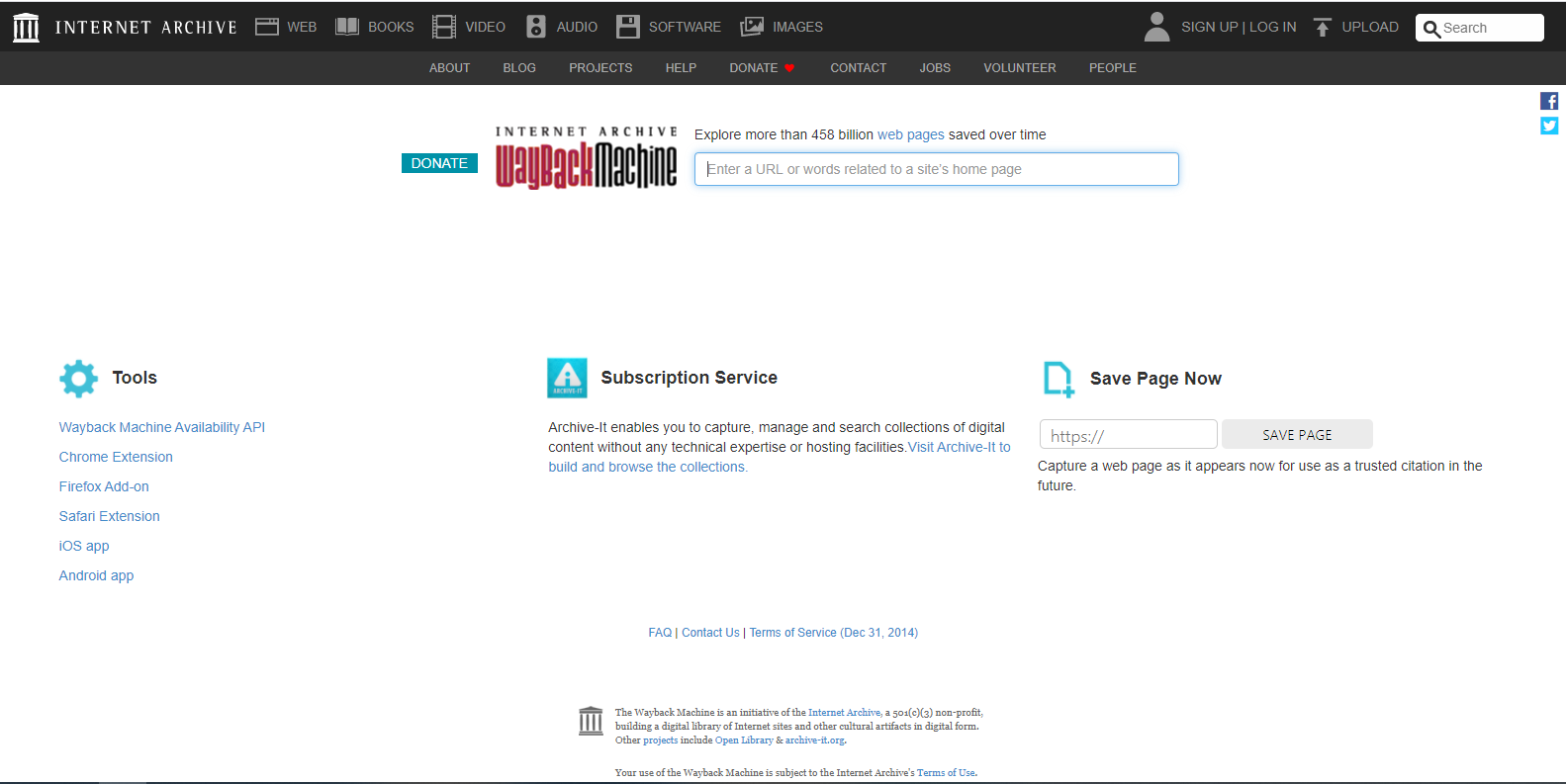The image size is (1566, 784).
Task: Click the Save Page Now document icon
Action: pos(1059,380)
